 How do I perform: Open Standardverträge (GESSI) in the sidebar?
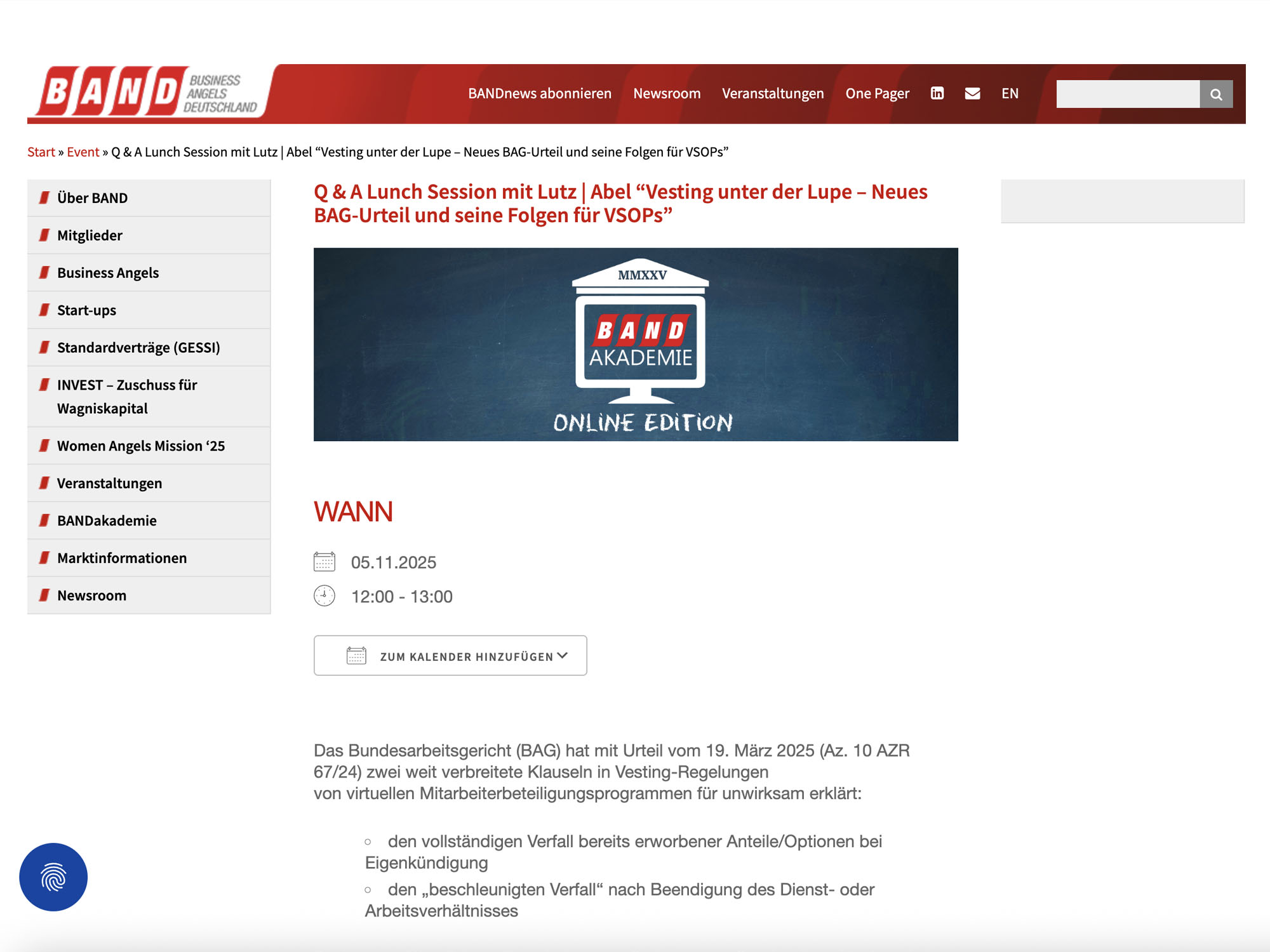coord(149,348)
